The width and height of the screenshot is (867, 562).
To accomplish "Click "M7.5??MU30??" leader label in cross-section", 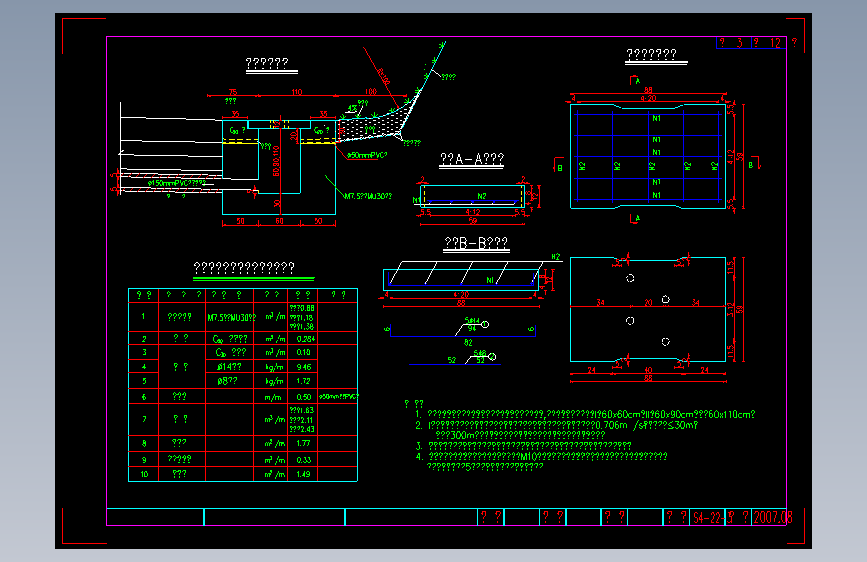I will point(368,196).
